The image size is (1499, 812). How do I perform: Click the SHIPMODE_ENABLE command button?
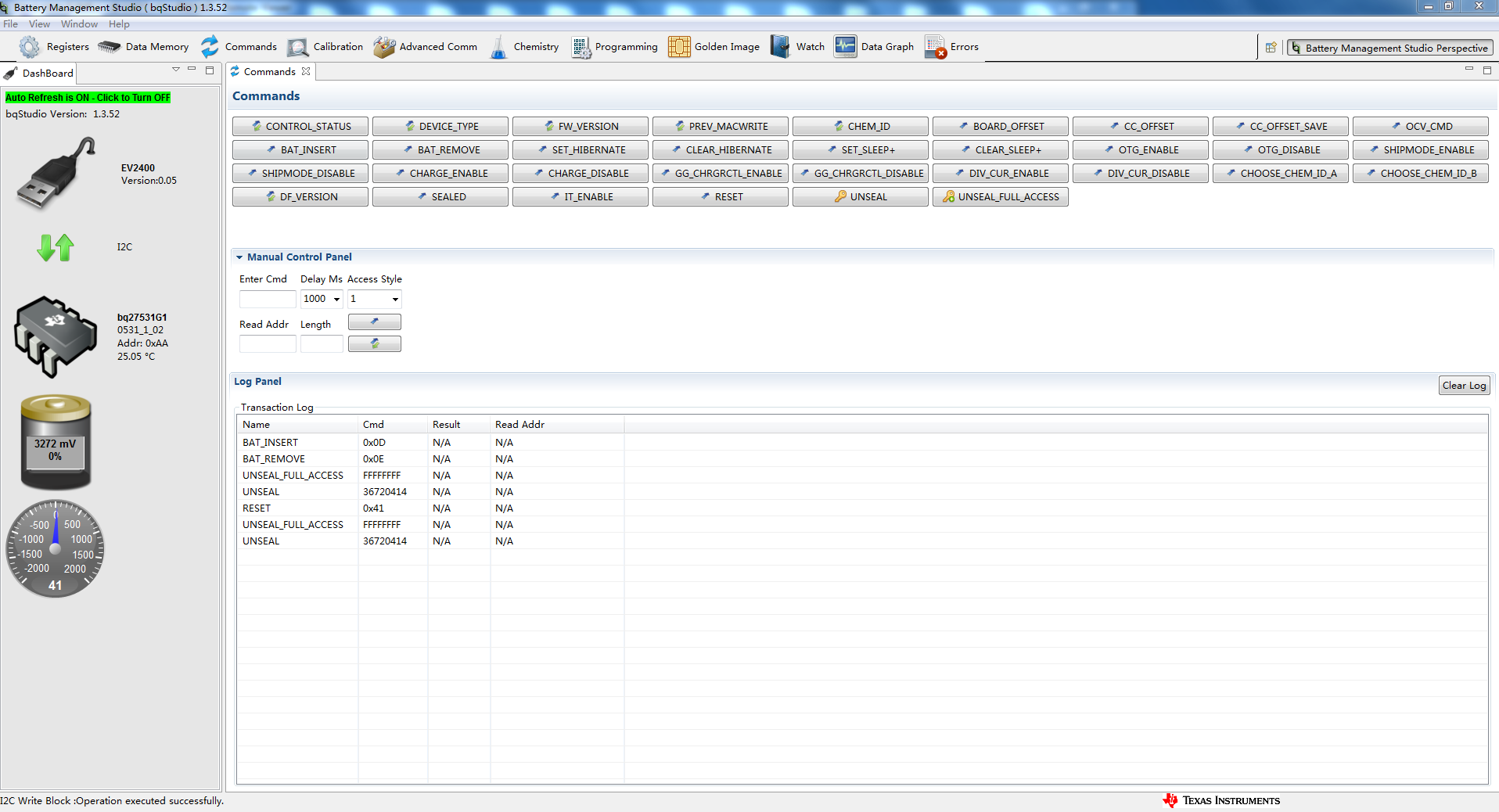pos(1421,150)
